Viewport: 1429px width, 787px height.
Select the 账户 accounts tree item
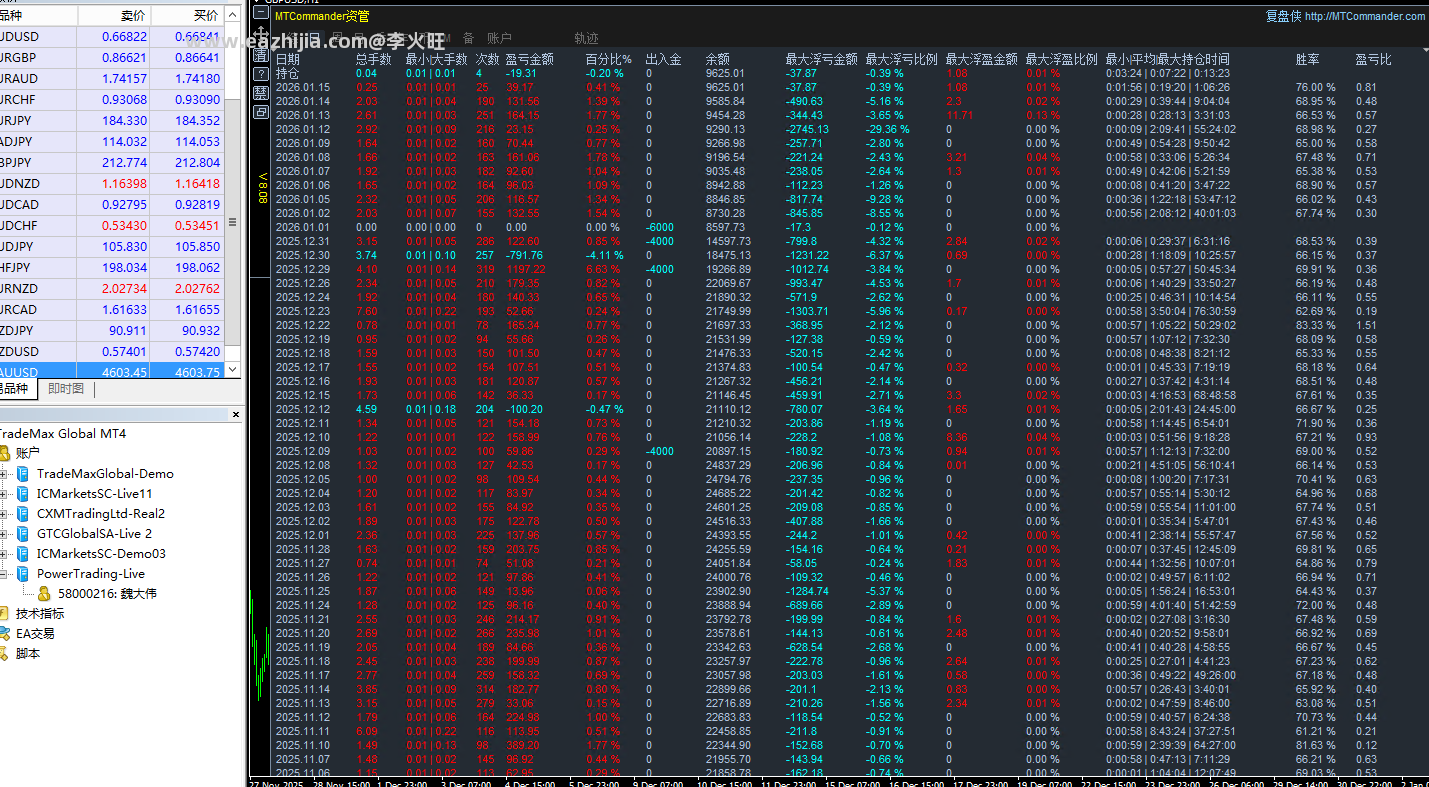tap(28, 454)
